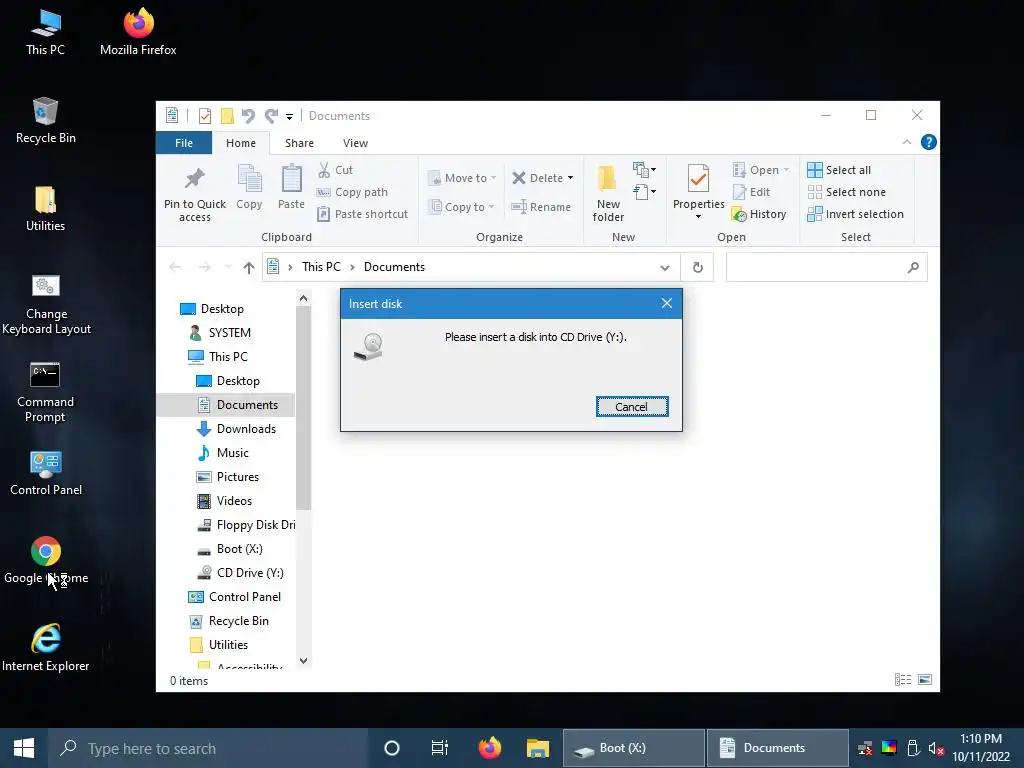
Task: Click the quick access Properties checkmark icon
Action: pos(205,116)
